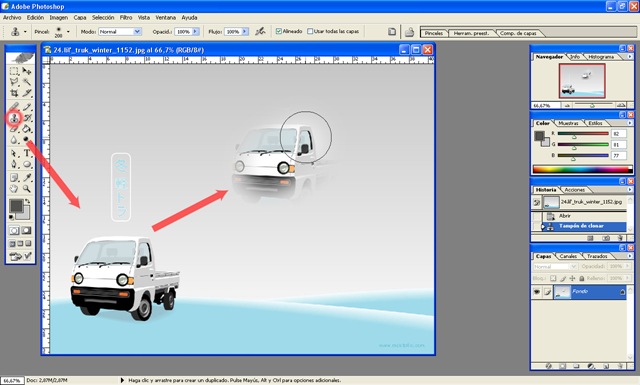This screenshot has width=640, height=385.
Task: Toggle the Alineado checkbox
Action: tap(279, 31)
